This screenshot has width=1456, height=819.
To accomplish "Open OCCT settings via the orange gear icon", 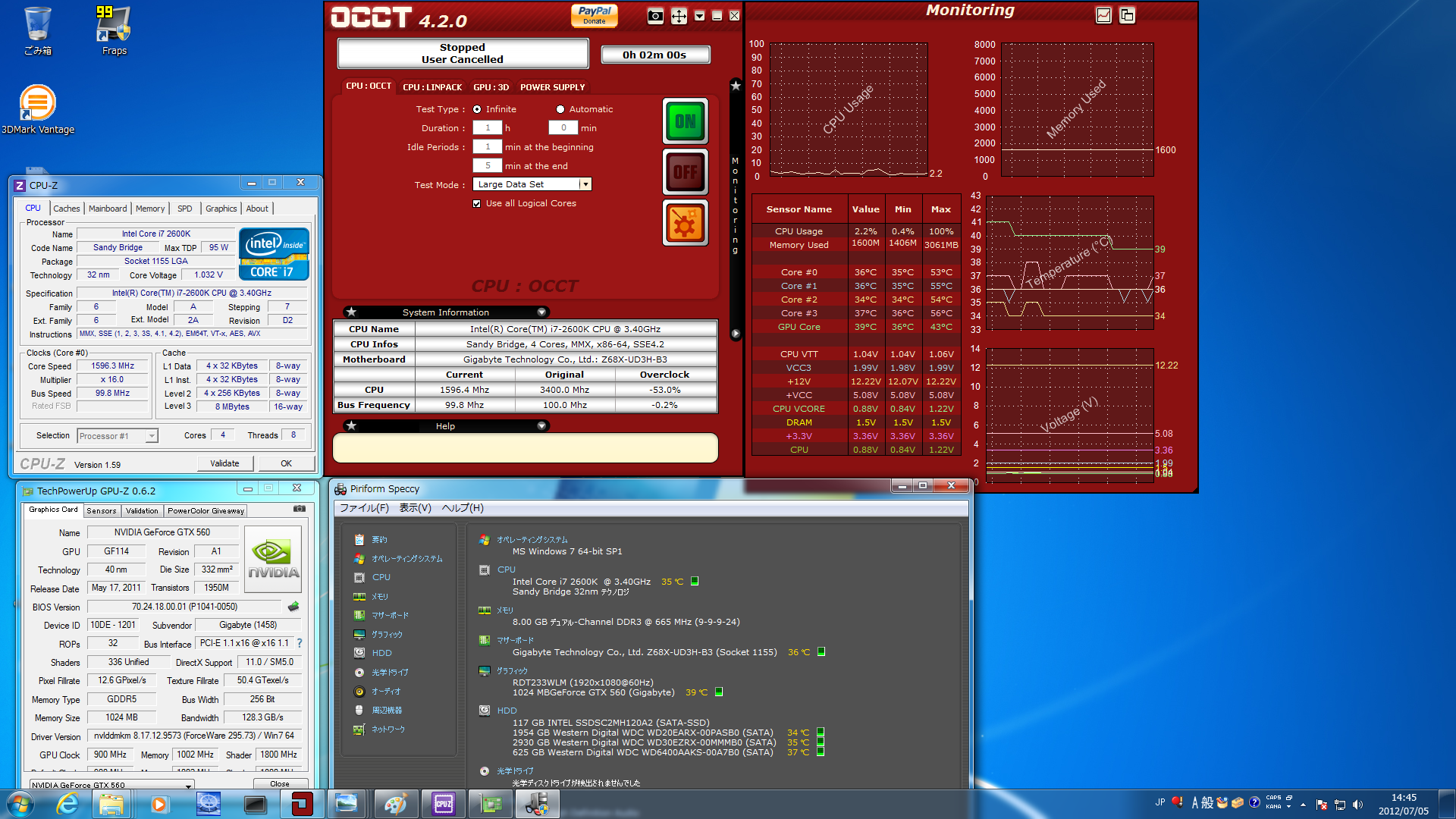I will click(685, 223).
